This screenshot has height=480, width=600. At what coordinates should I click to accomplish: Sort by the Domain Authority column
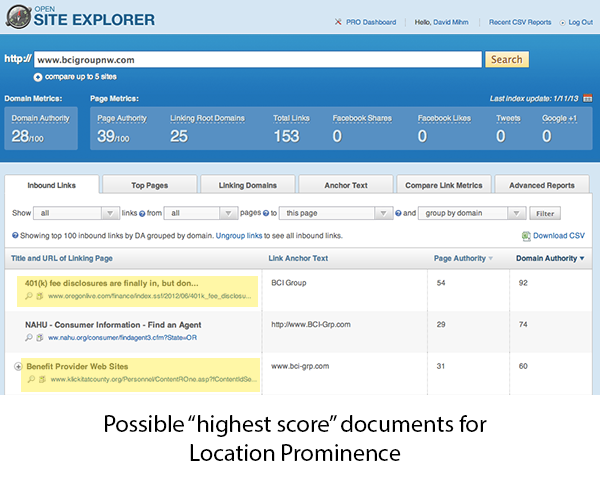point(546,258)
